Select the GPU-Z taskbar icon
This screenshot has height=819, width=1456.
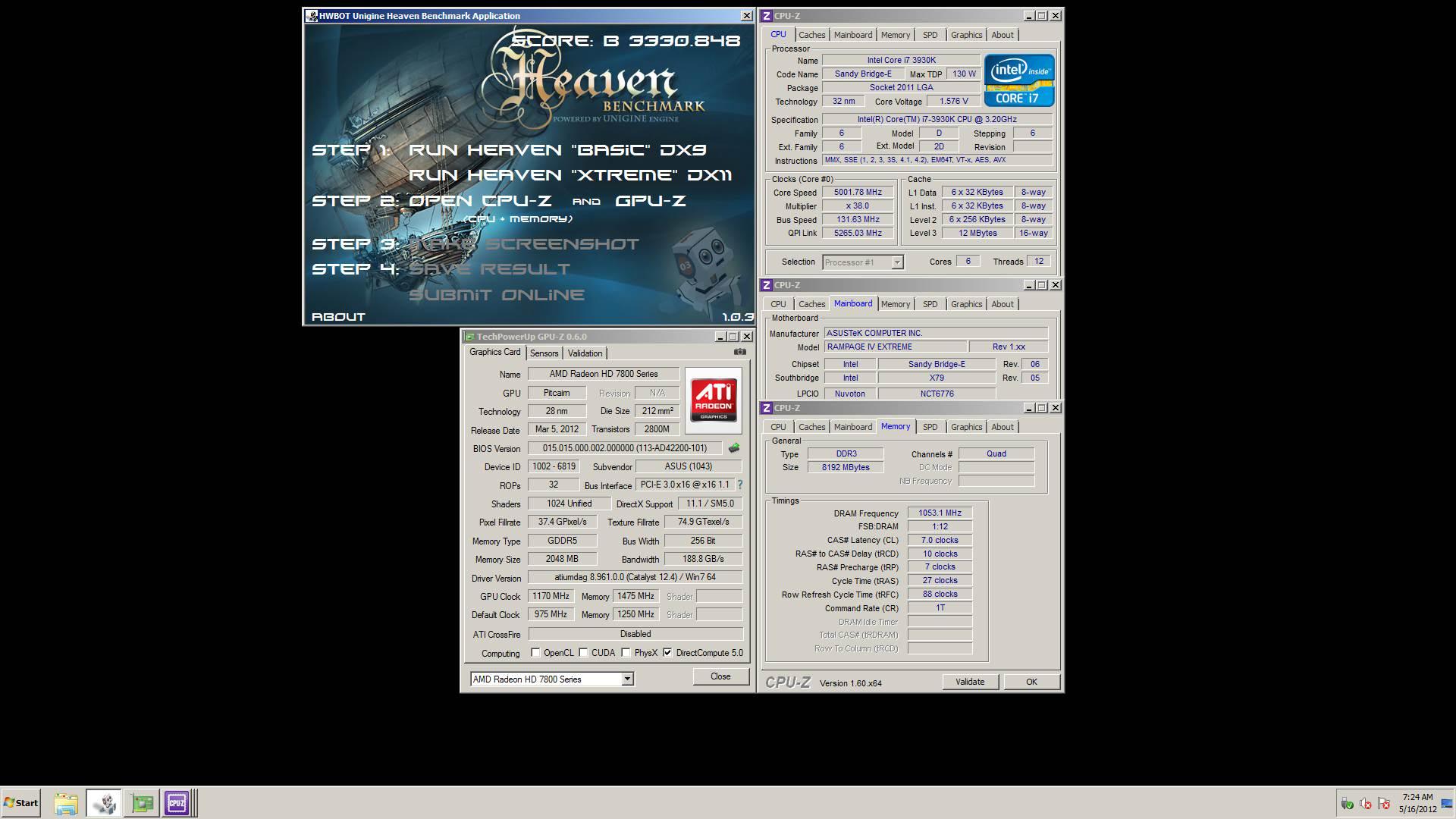pyautogui.click(x=141, y=803)
